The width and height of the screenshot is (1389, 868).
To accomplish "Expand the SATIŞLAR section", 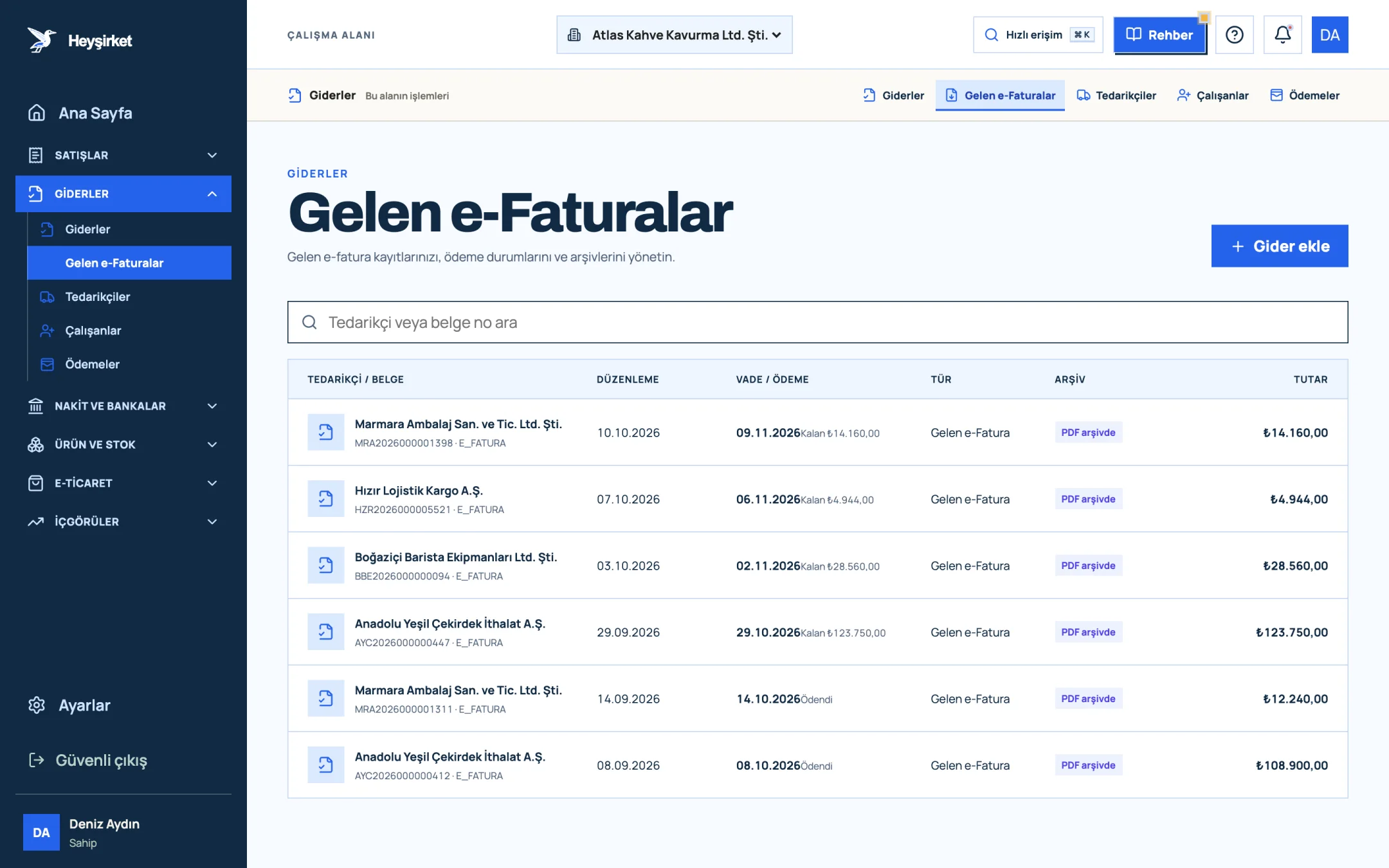I will pyautogui.click(x=123, y=155).
